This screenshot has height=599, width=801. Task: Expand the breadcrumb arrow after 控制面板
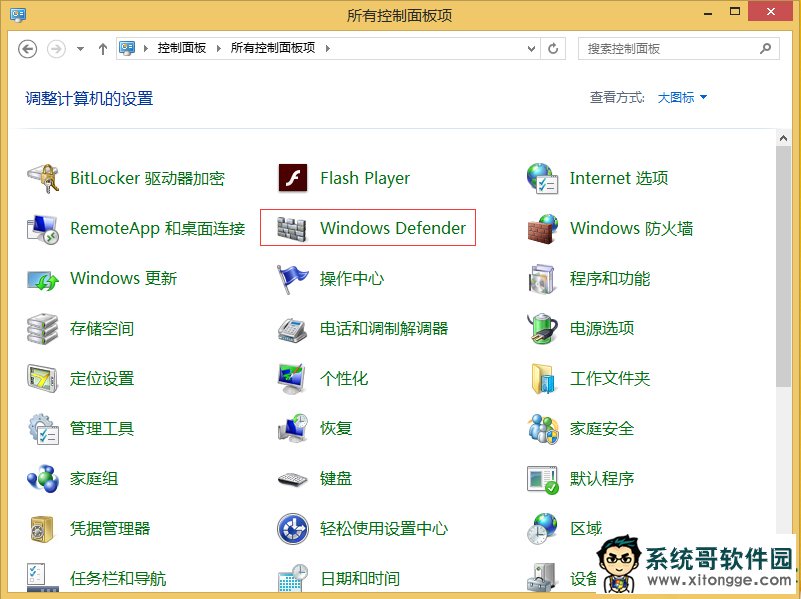point(219,49)
